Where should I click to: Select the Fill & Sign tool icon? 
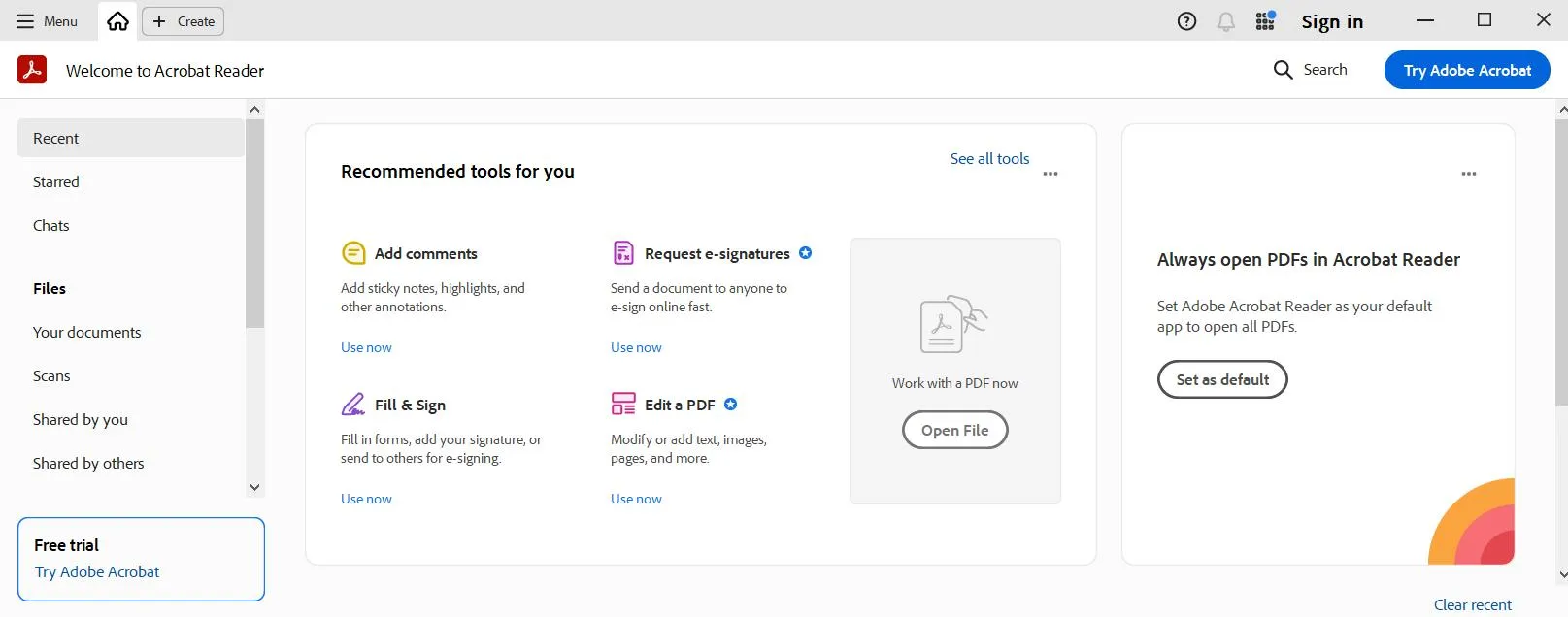(x=353, y=404)
